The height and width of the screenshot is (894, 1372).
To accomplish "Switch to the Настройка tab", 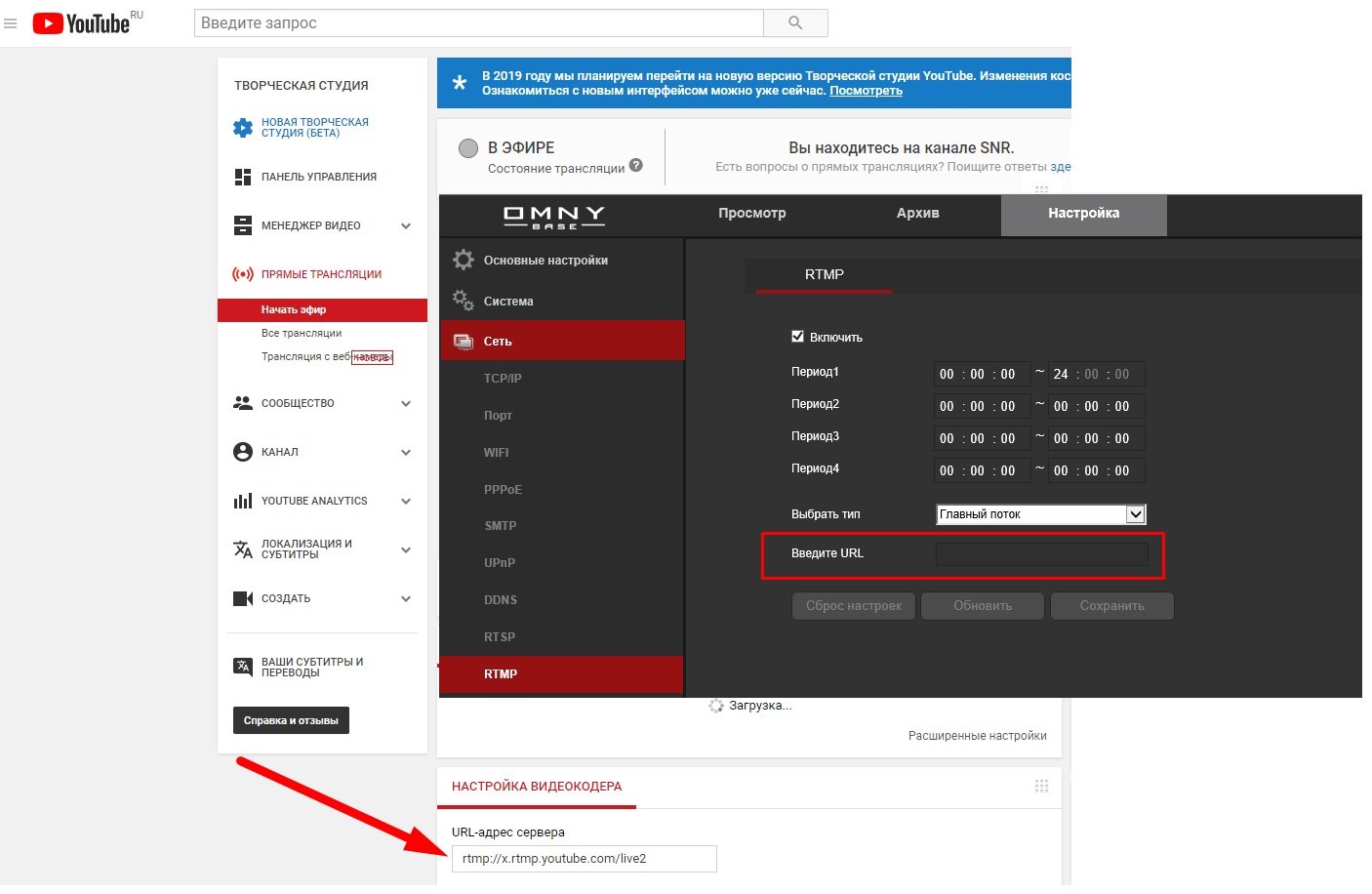I will tap(1084, 215).
